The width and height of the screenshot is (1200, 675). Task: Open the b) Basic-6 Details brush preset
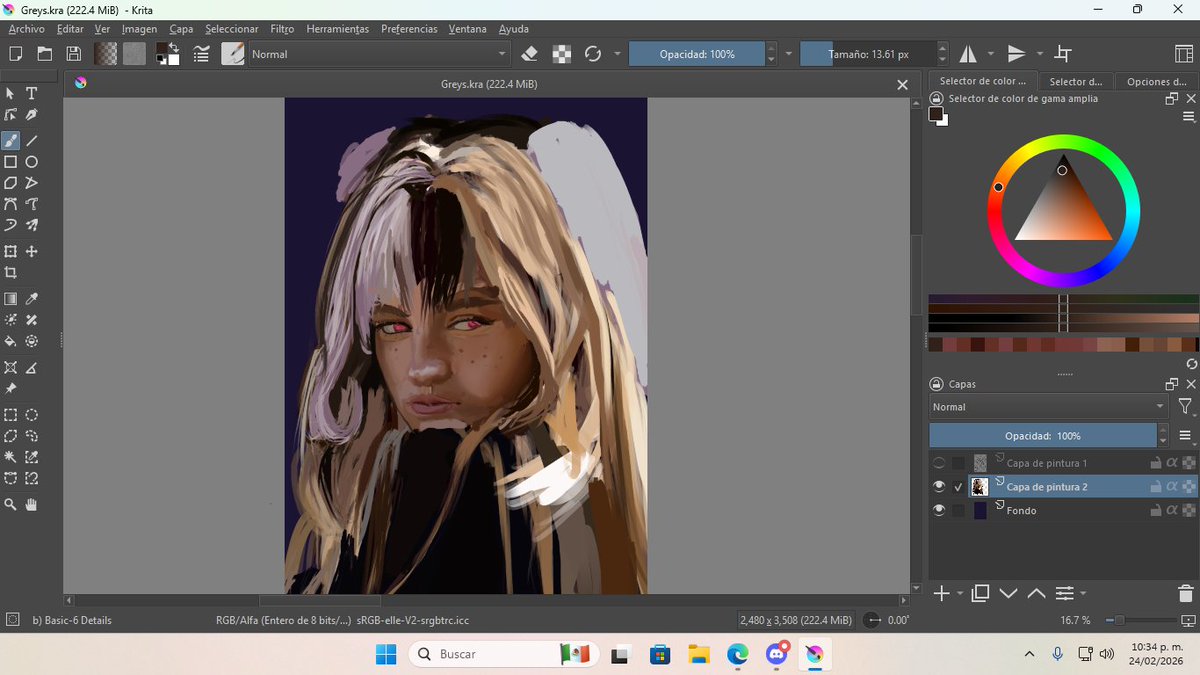pos(70,620)
